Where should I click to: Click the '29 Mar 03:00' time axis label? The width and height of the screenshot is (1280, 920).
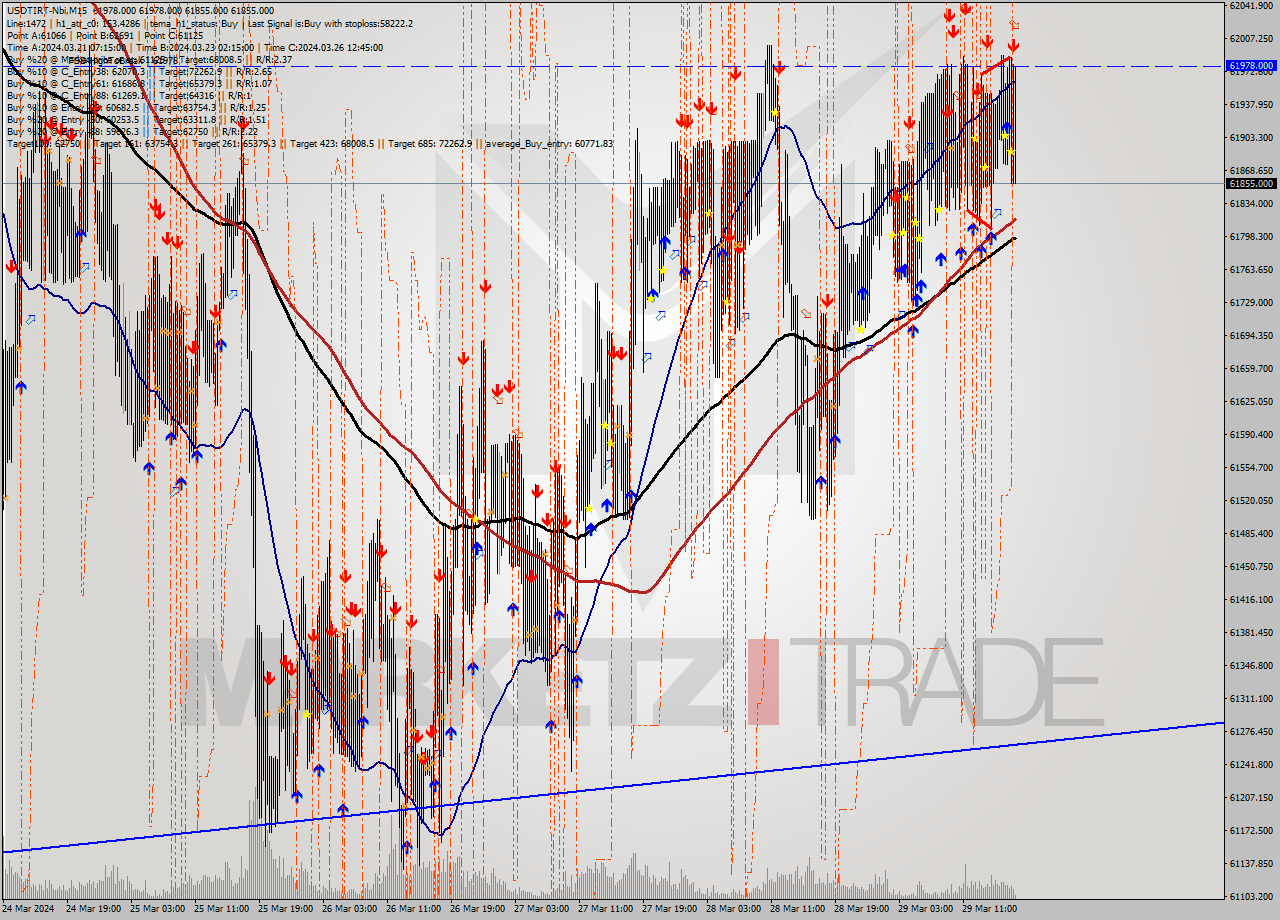(925, 909)
